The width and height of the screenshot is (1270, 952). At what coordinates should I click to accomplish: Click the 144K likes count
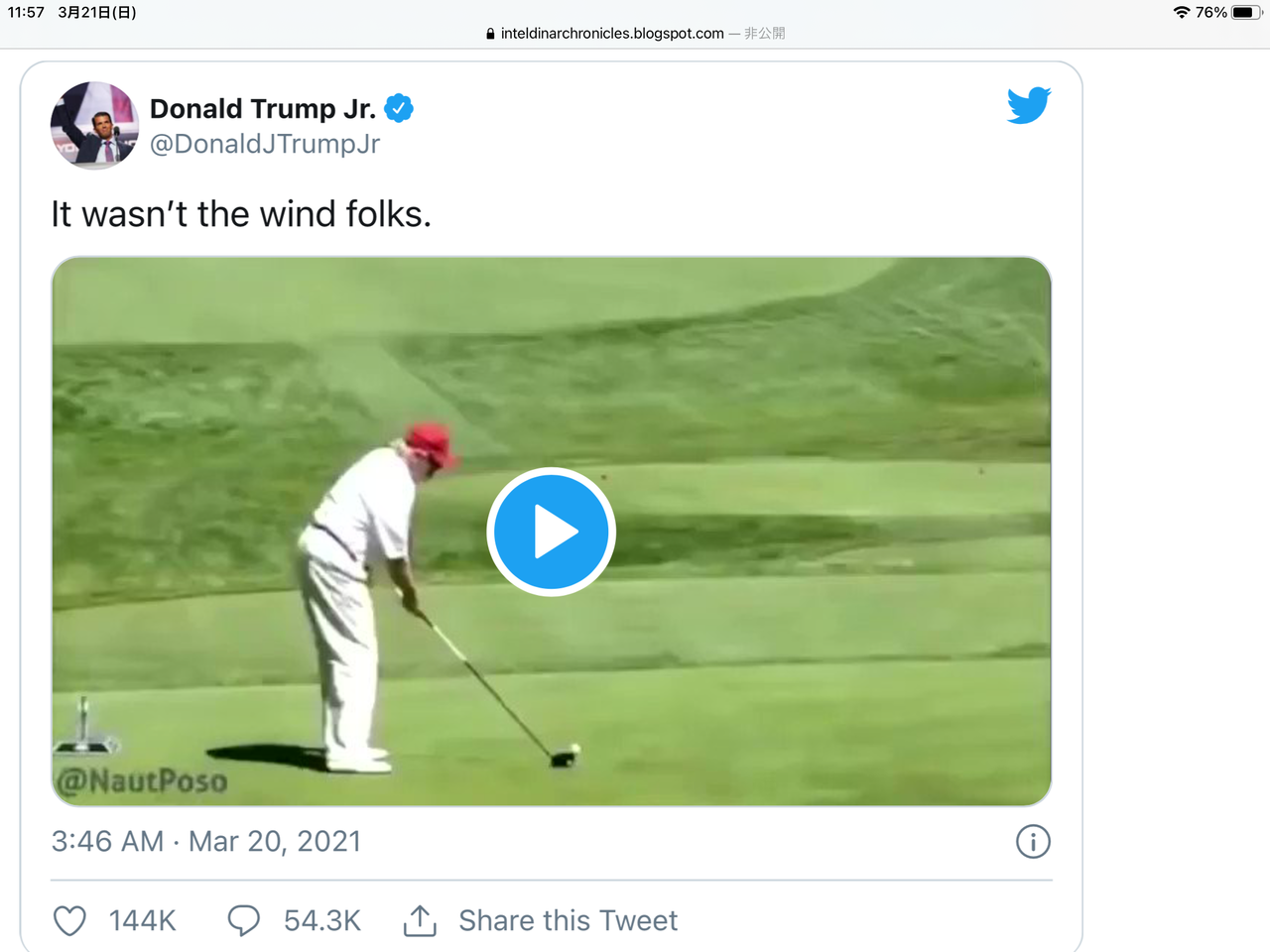coord(142,921)
